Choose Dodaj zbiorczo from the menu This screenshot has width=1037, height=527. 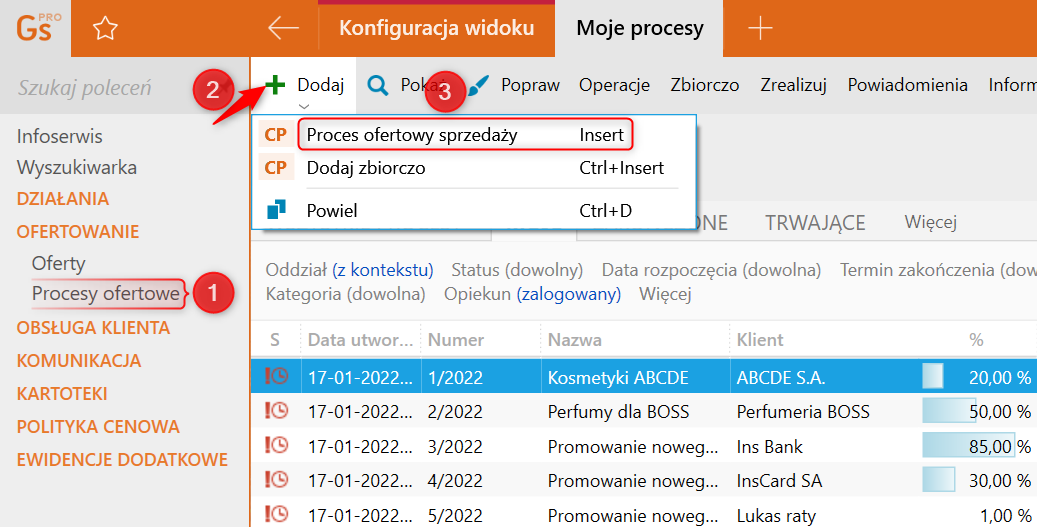[366, 168]
